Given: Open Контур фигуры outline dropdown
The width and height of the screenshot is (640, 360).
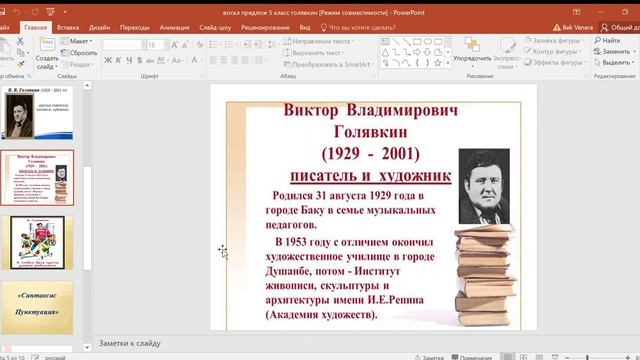Looking at the screenshot, I should [x=553, y=51].
